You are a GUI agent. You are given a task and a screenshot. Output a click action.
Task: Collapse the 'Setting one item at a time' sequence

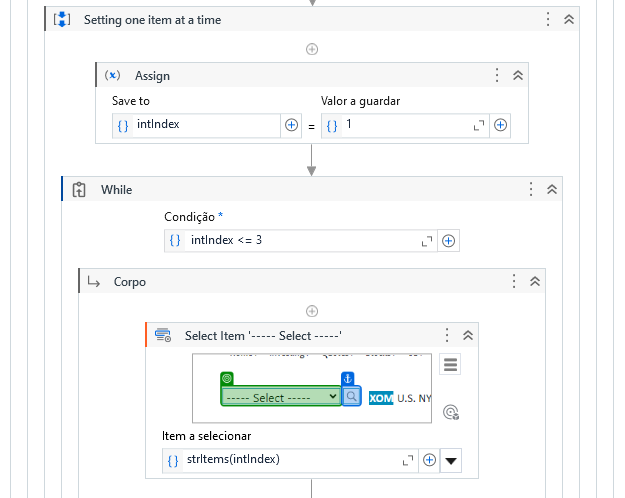coord(569,19)
